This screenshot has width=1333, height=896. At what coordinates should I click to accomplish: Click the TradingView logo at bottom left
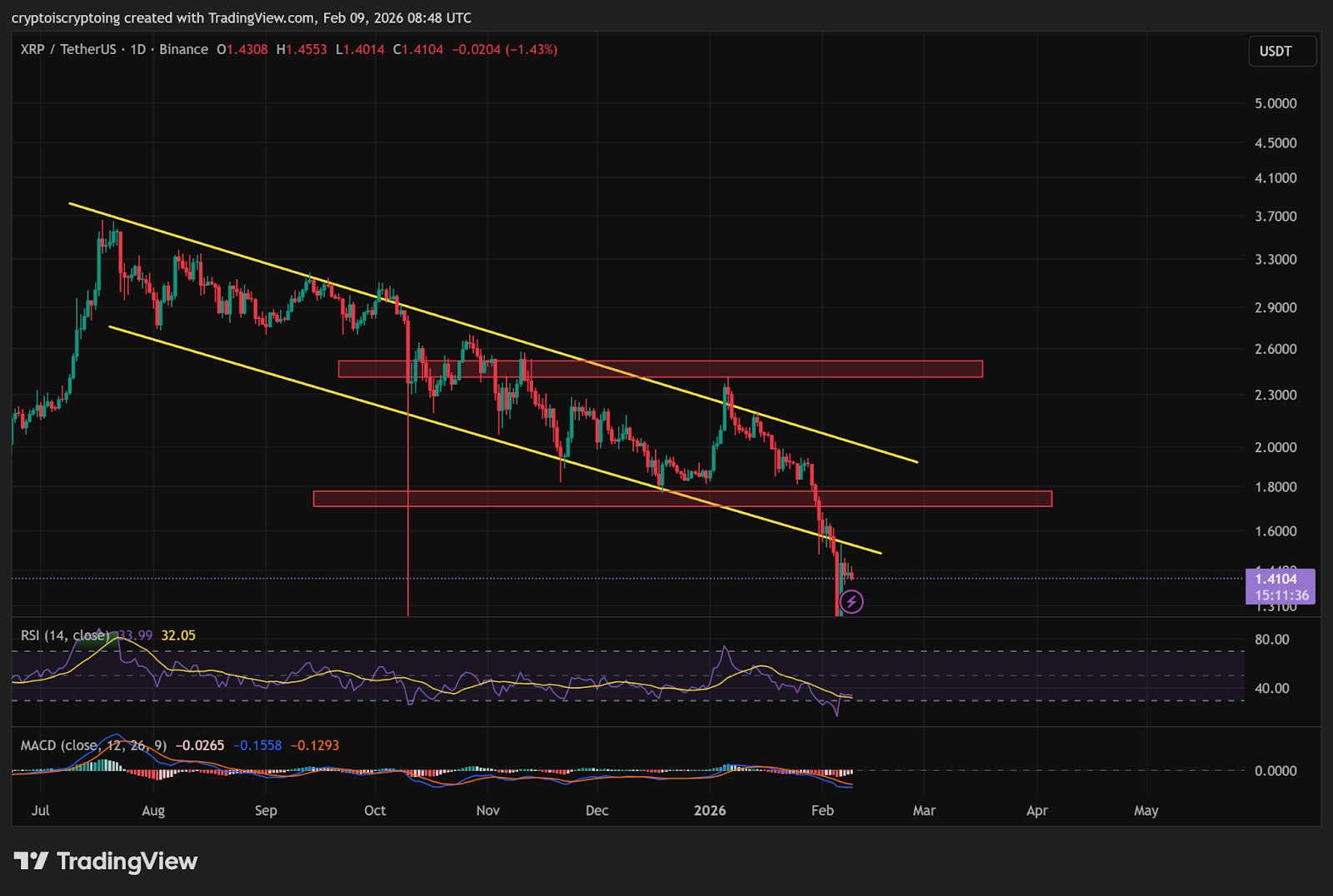coord(106,861)
